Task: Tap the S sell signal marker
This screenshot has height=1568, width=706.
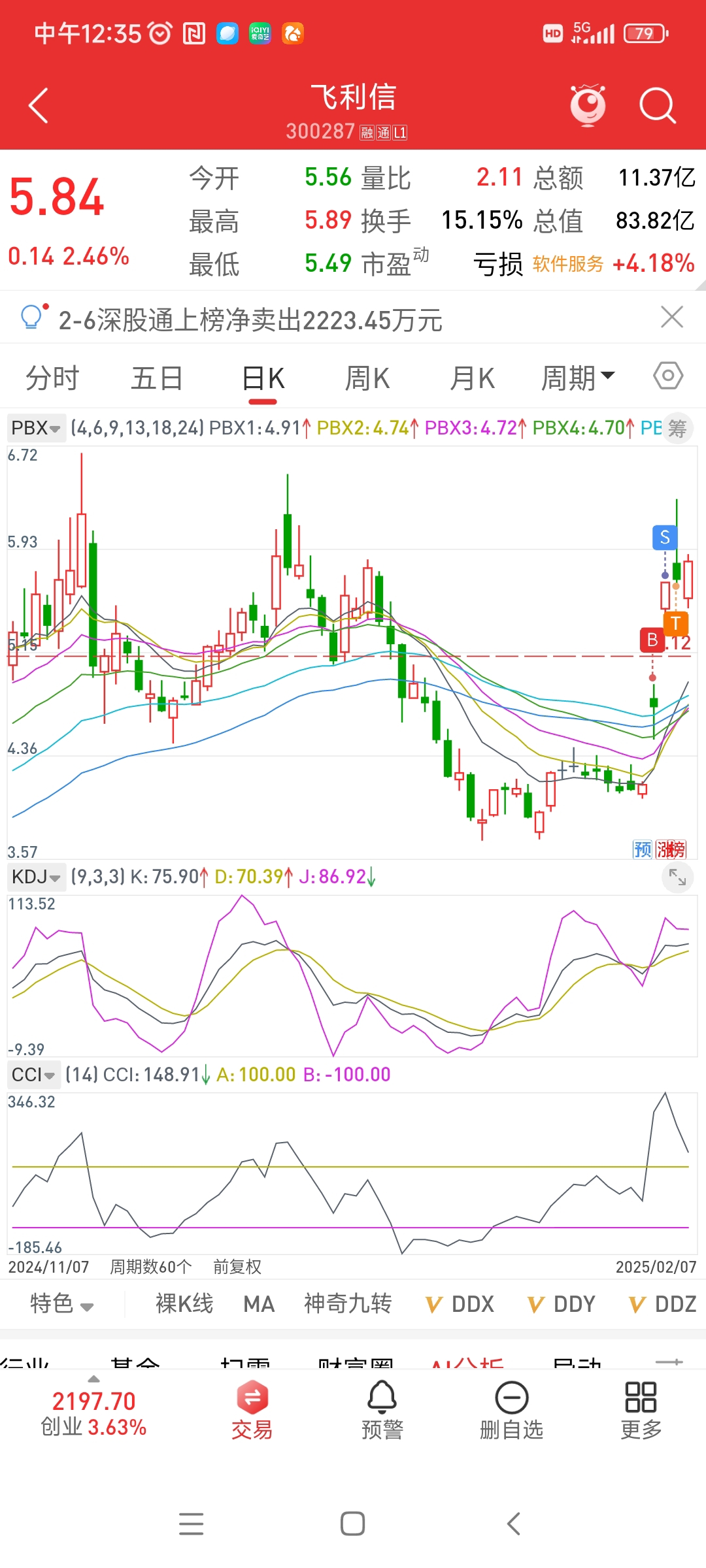Action: (665, 538)
